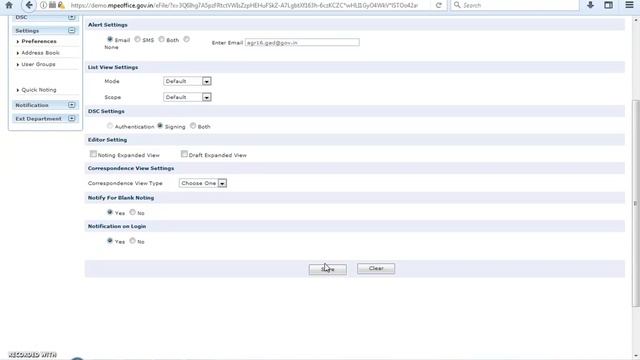Select Email alert radio button
The width and height of the screenshot is (640, 360).
(110, 39)
